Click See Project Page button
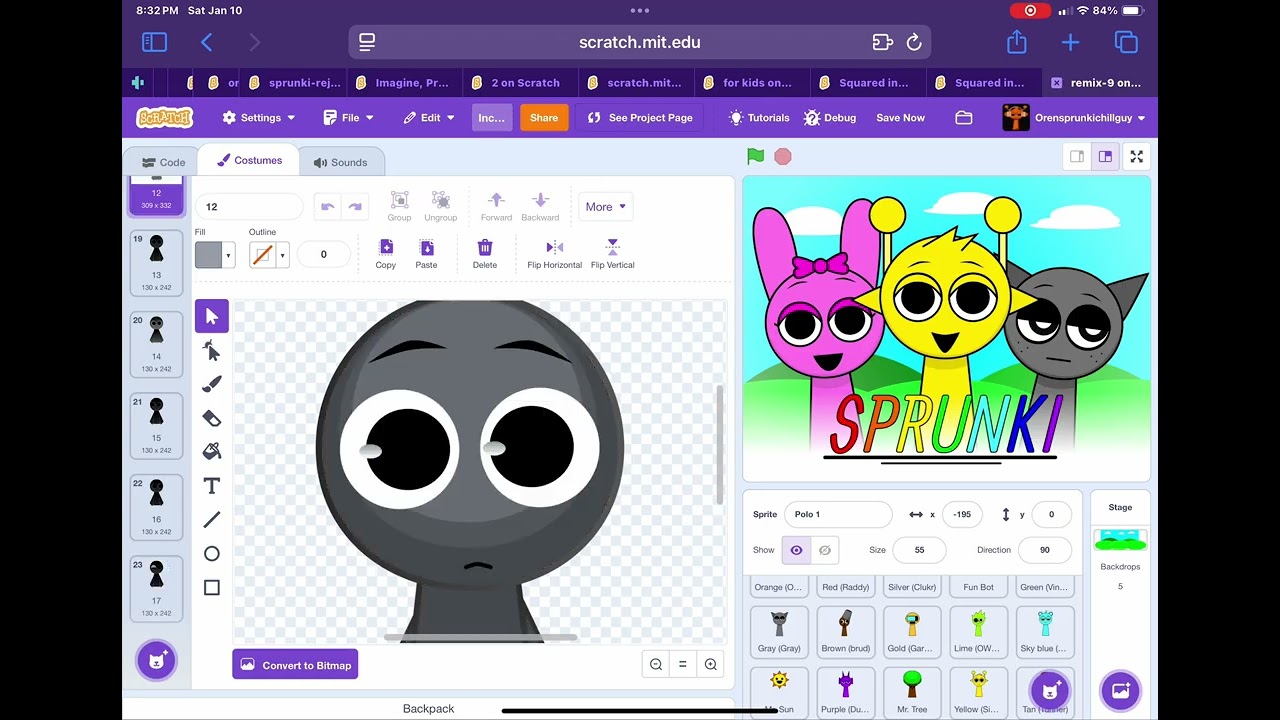 tap(640, 118)
